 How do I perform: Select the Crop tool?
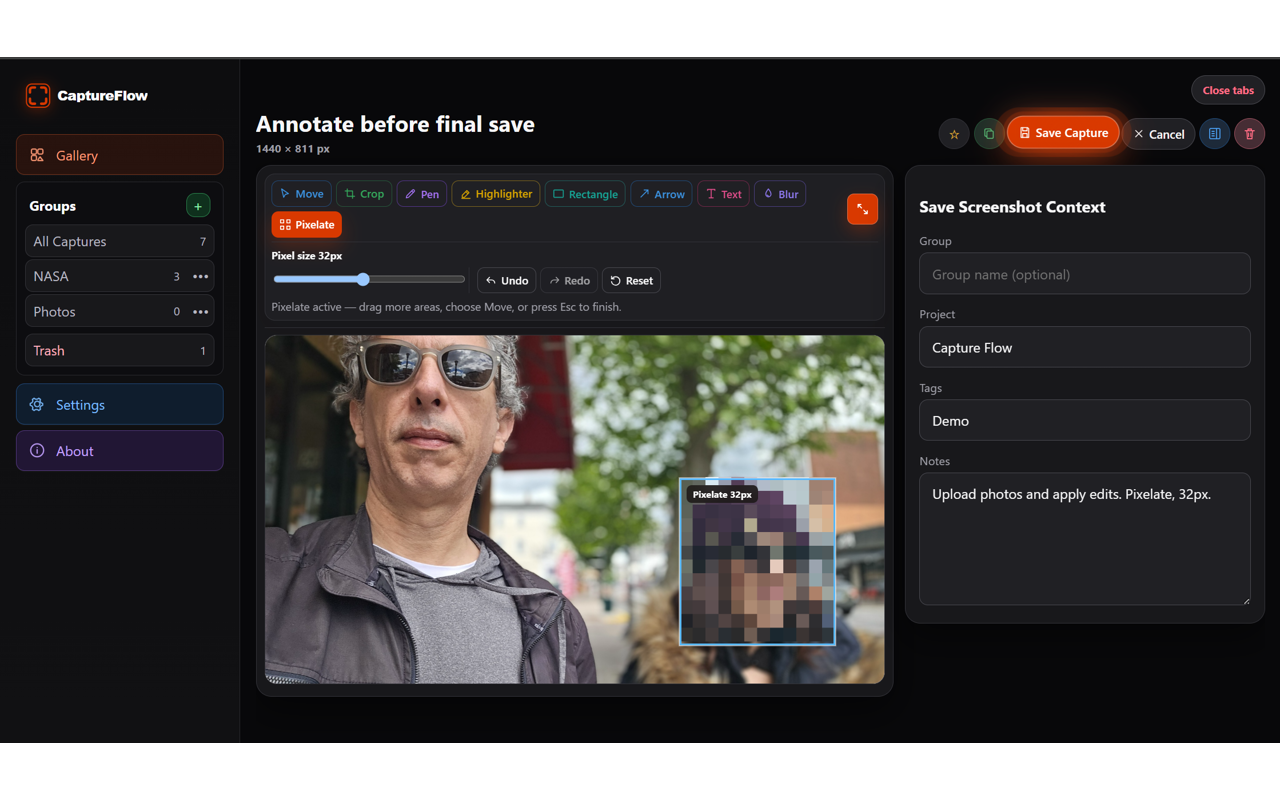[364, 194]
